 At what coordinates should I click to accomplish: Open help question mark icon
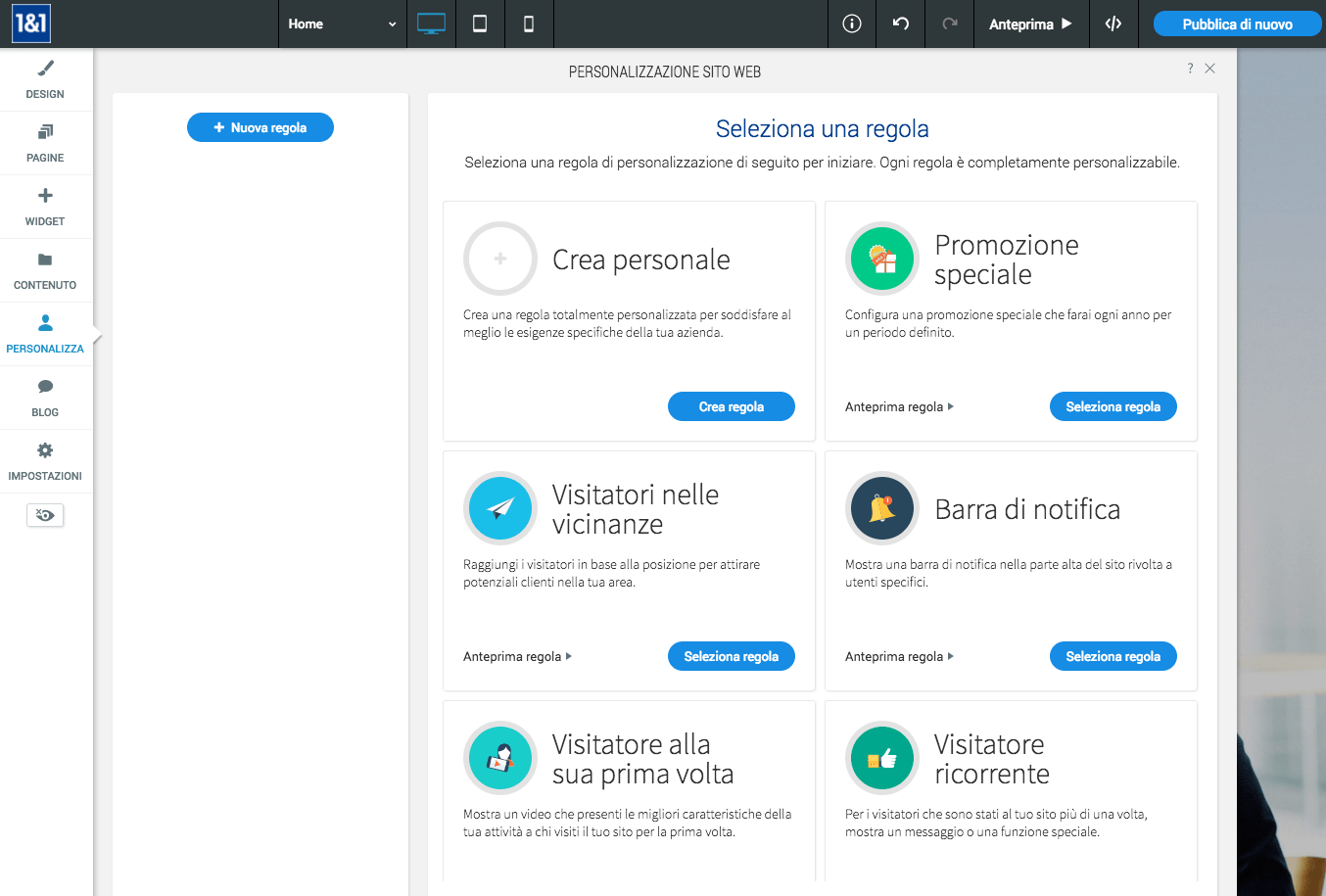pos(1190,69)
